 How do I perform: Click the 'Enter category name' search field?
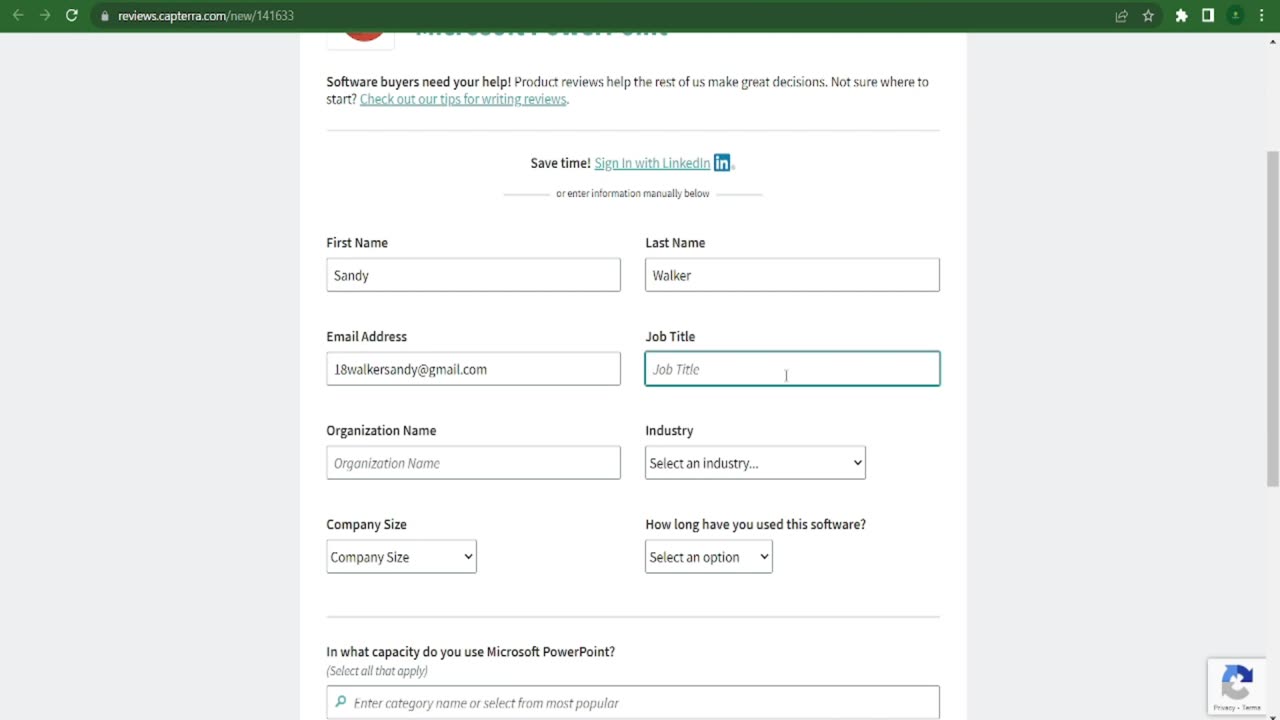pos(633,702)
